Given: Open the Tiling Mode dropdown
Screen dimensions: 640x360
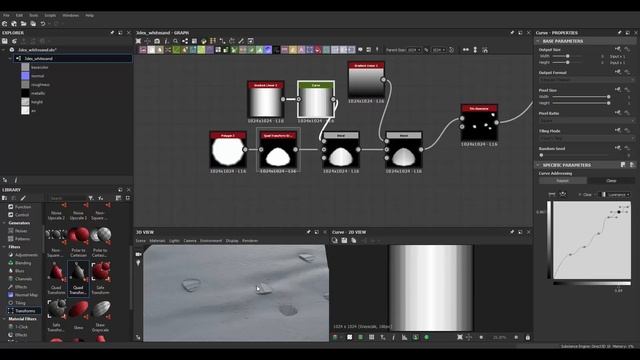Looking at the screenshot, I should point(586,138).
